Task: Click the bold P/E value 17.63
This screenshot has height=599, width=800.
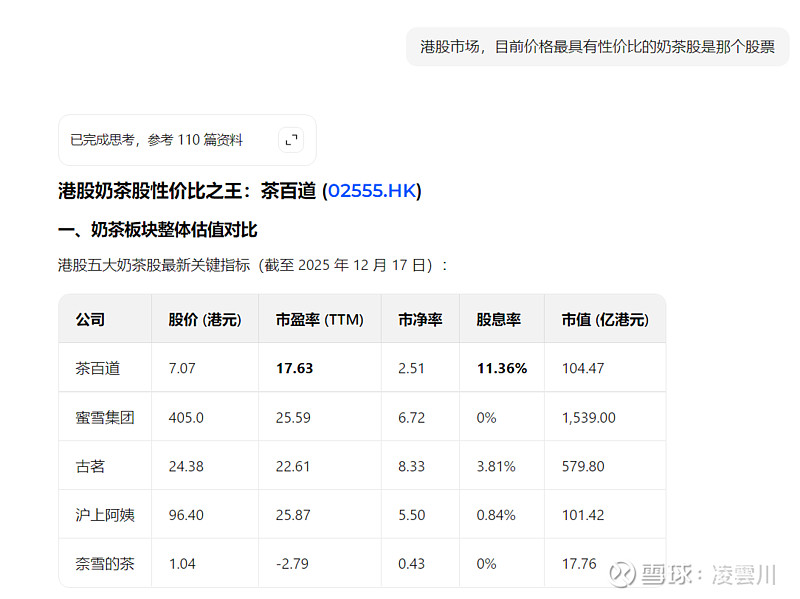Action: tap(294, 368)
